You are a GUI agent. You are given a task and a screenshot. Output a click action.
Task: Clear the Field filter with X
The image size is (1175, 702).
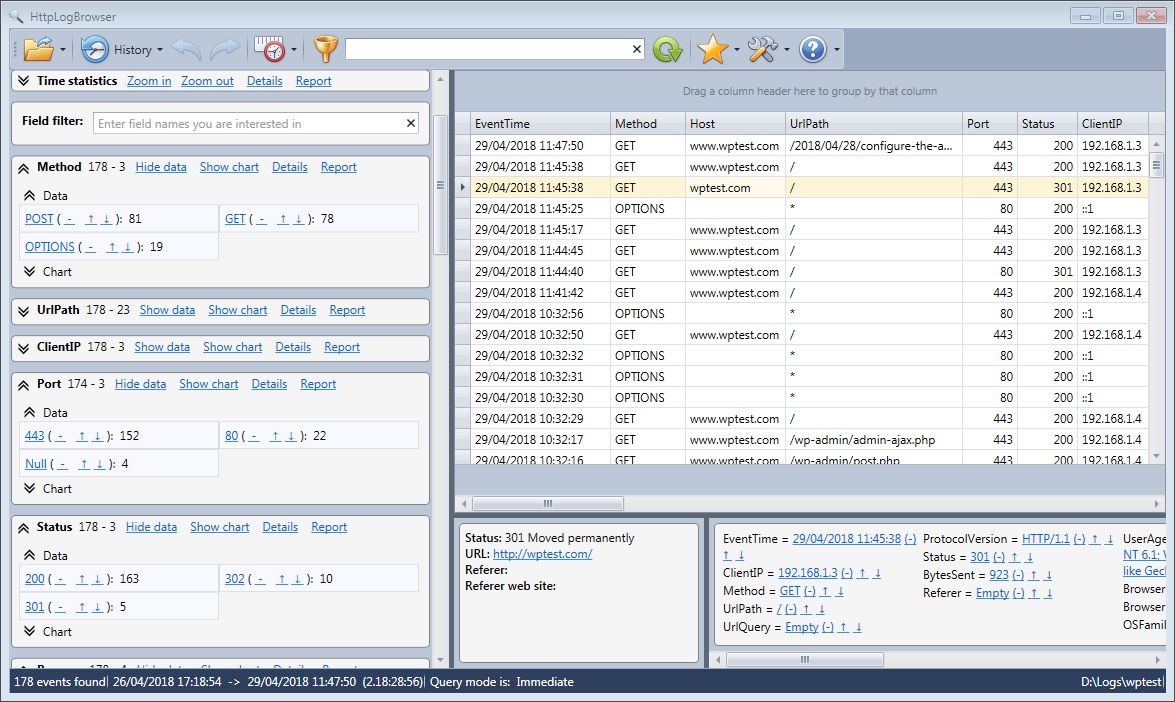[411, 123]
